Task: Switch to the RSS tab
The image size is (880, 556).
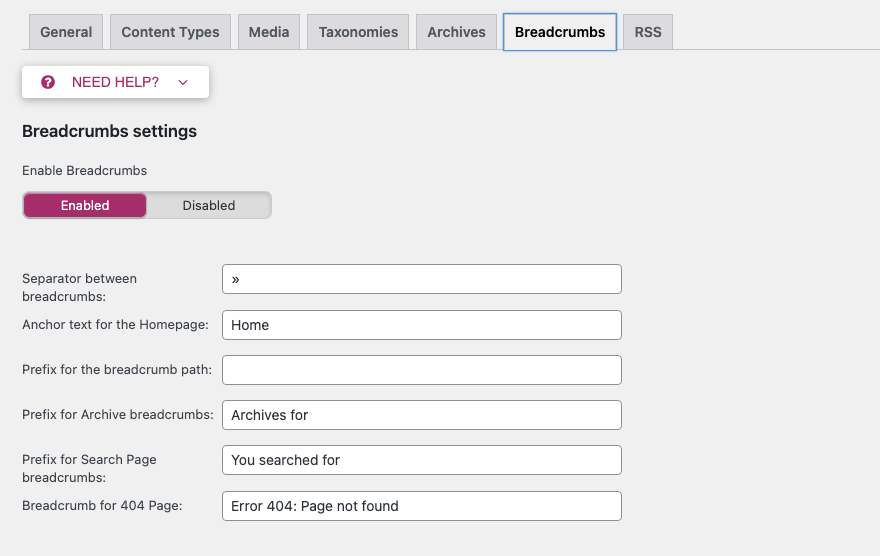Action: (x=648, y=32)
